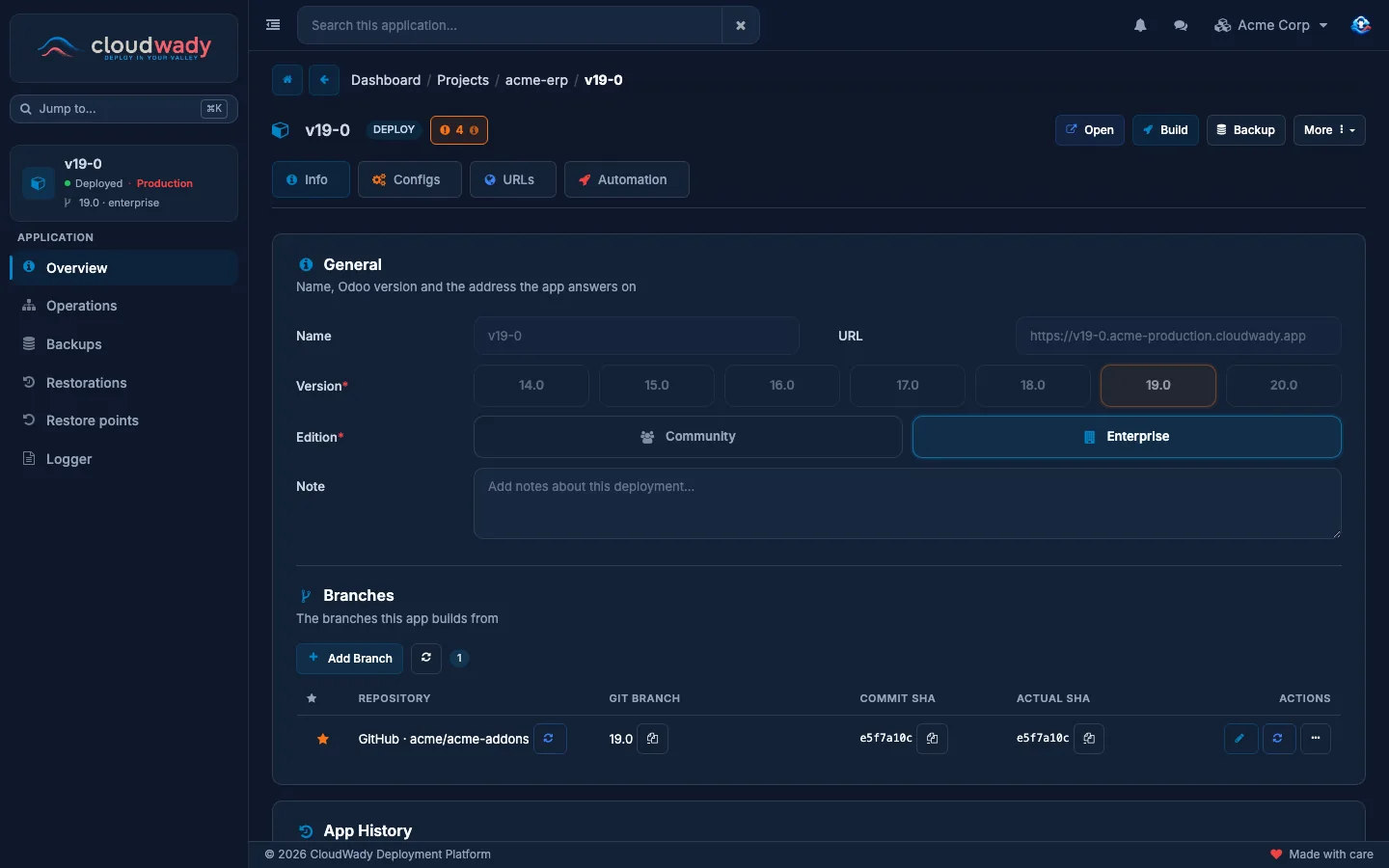This screenshot has width=1389, height=868.
Task: Switch to the Configs tab
Action: click(x=409, y=179)
